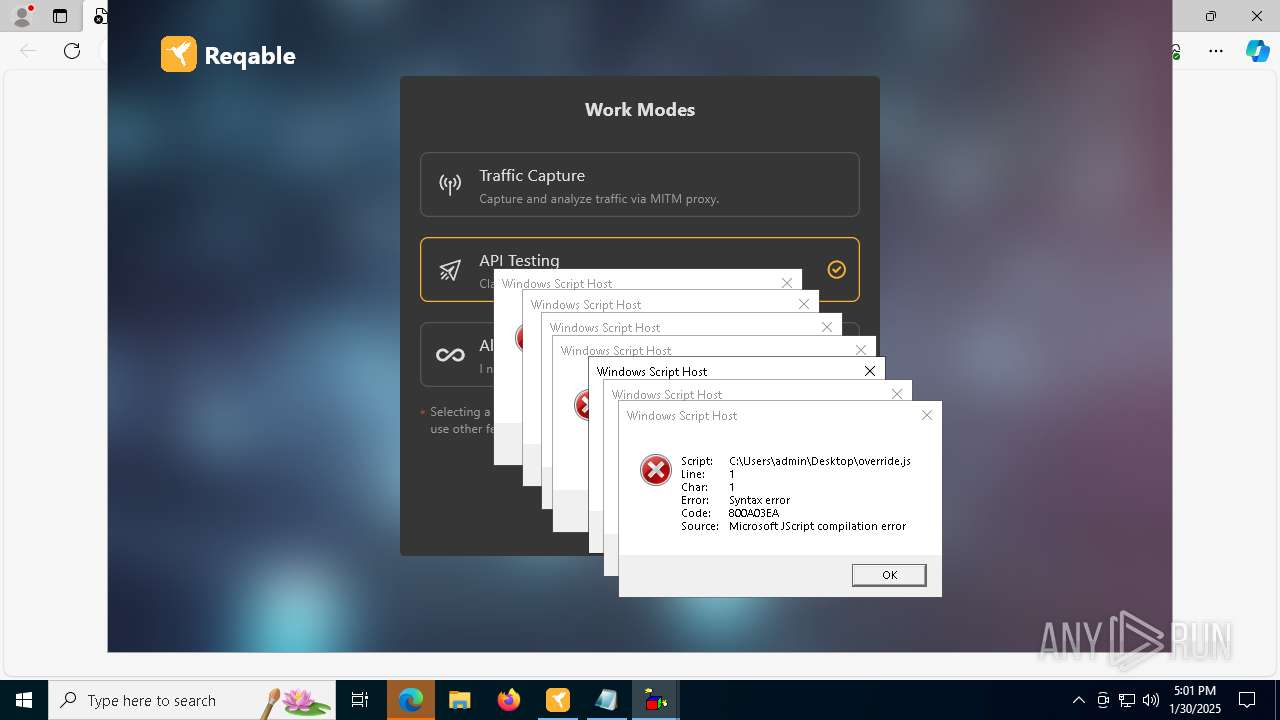The image size is (1280, 720).
Task: Close the sixth Windows Script Host dialog from front
Action: [x=804, y=304]
